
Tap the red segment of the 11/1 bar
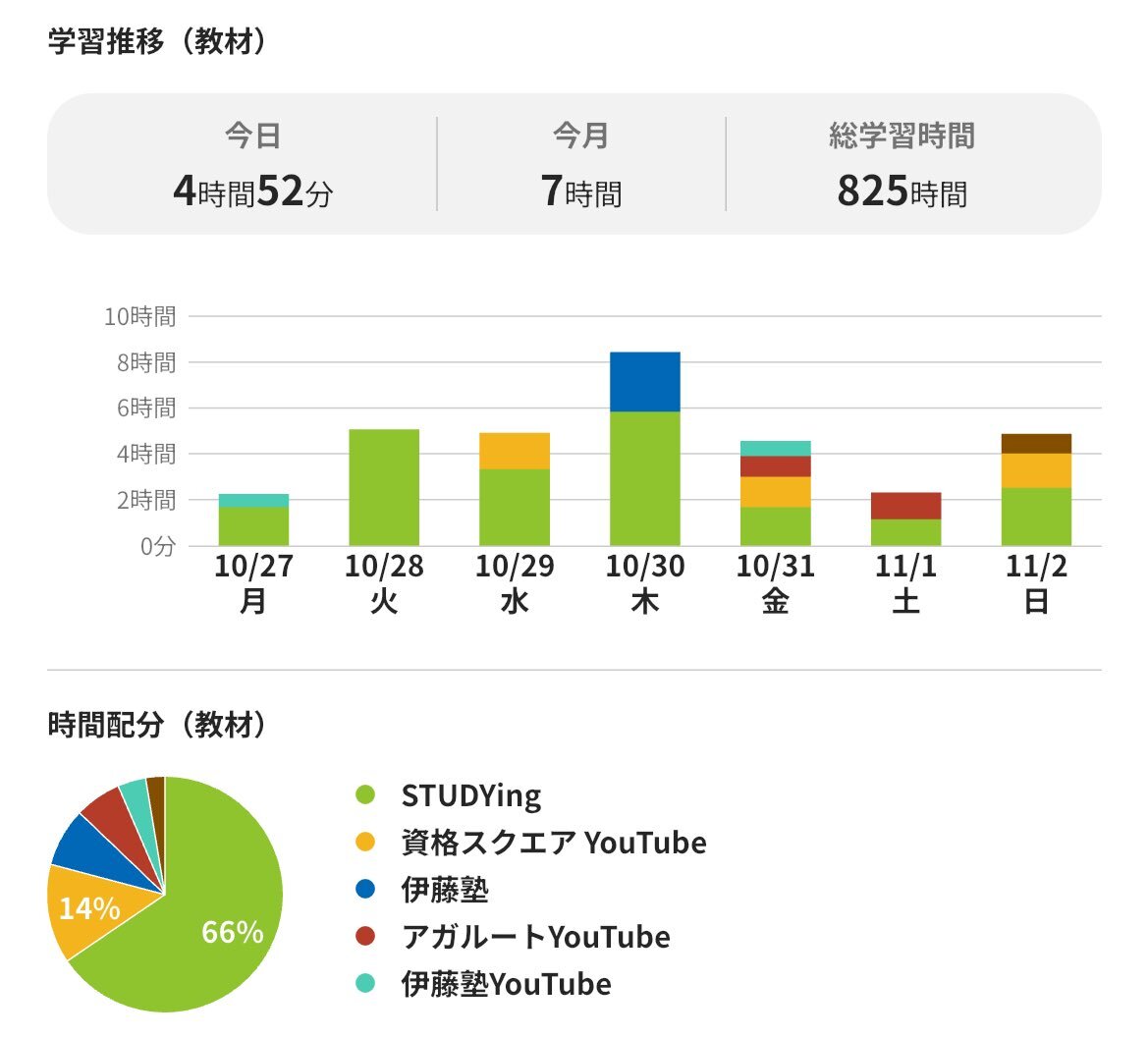coord(905,505)
